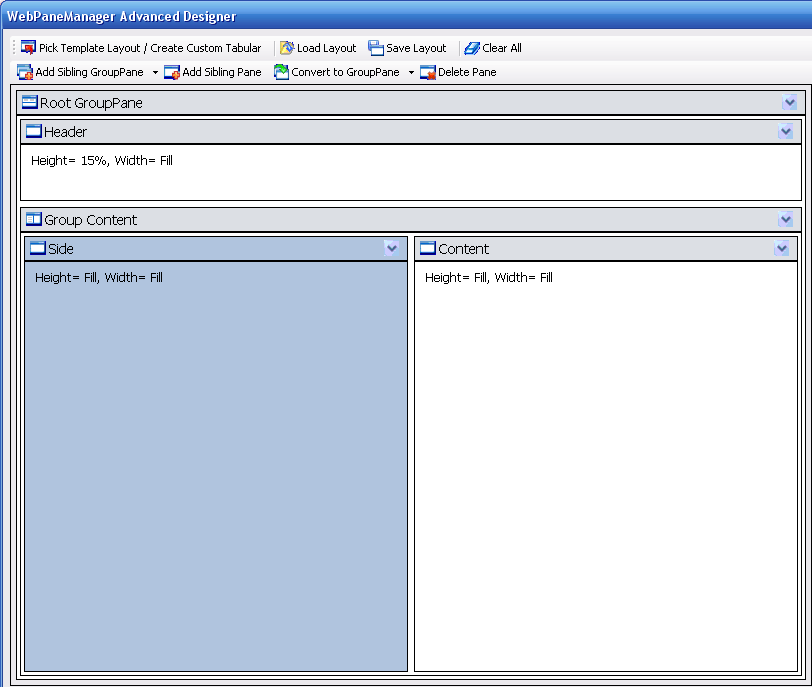This screenshot has width=812, height=687.
Task: Select the Content pane body area
Action: coord(605,470)
